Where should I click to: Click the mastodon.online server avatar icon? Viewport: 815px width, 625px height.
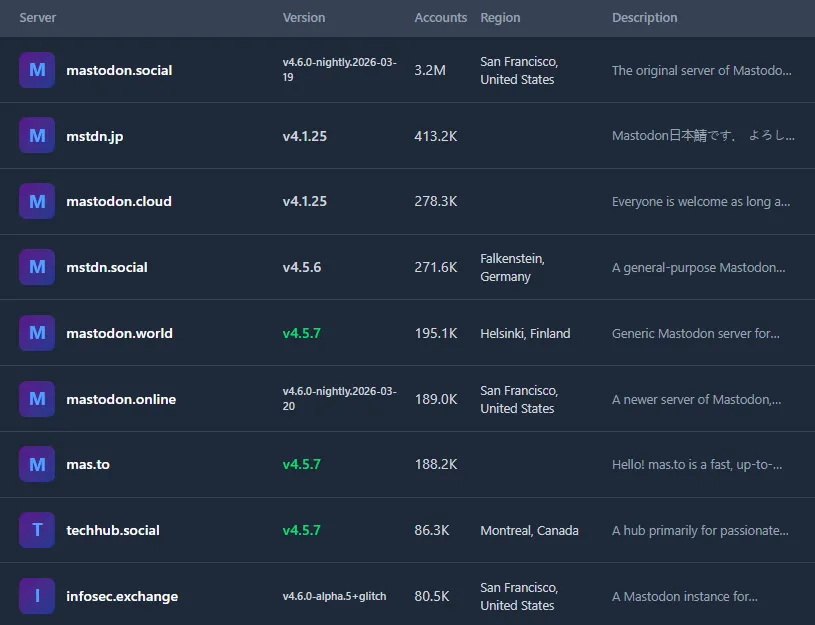(37, 399)
